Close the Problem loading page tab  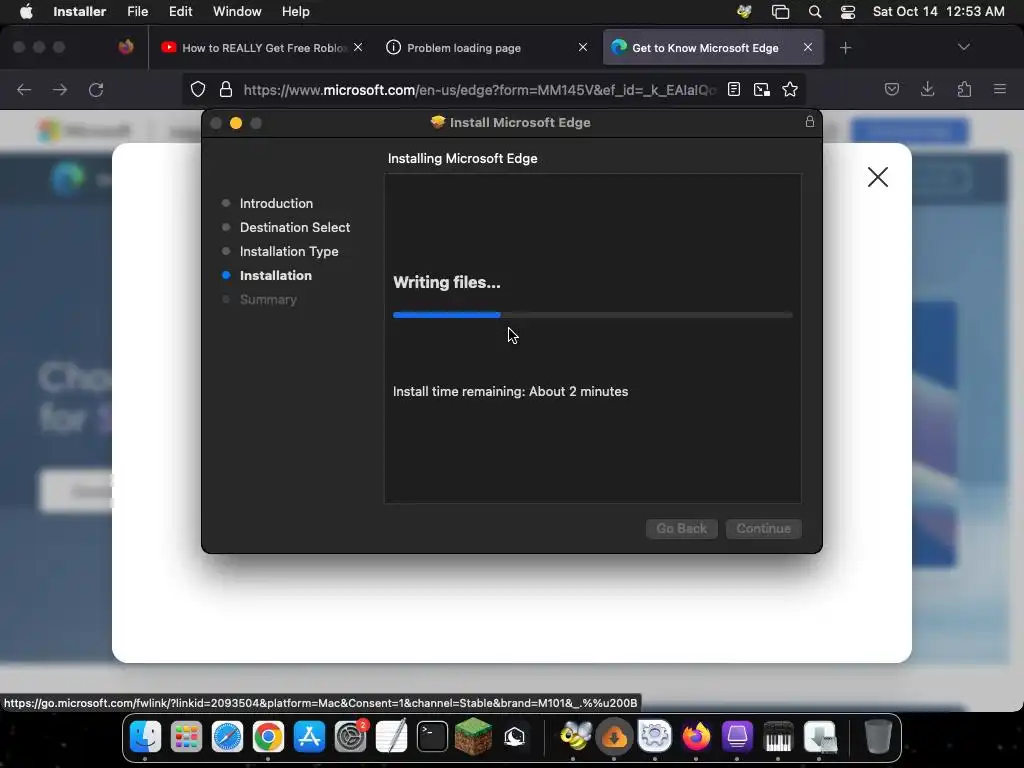coord(583,47)
